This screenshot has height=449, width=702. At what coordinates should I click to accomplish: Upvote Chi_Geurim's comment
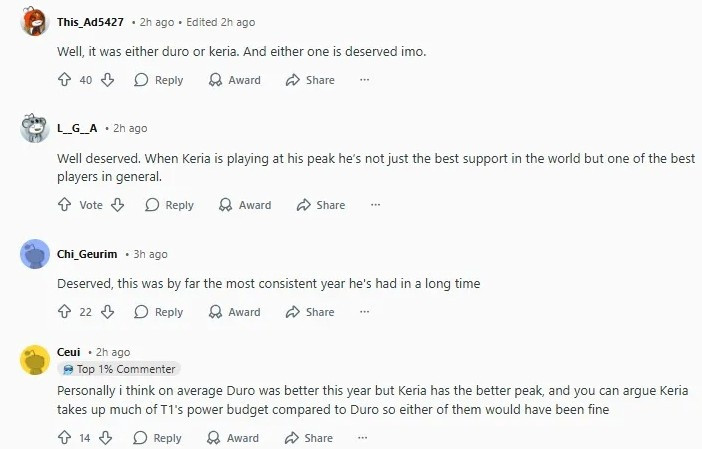(65, 312)
